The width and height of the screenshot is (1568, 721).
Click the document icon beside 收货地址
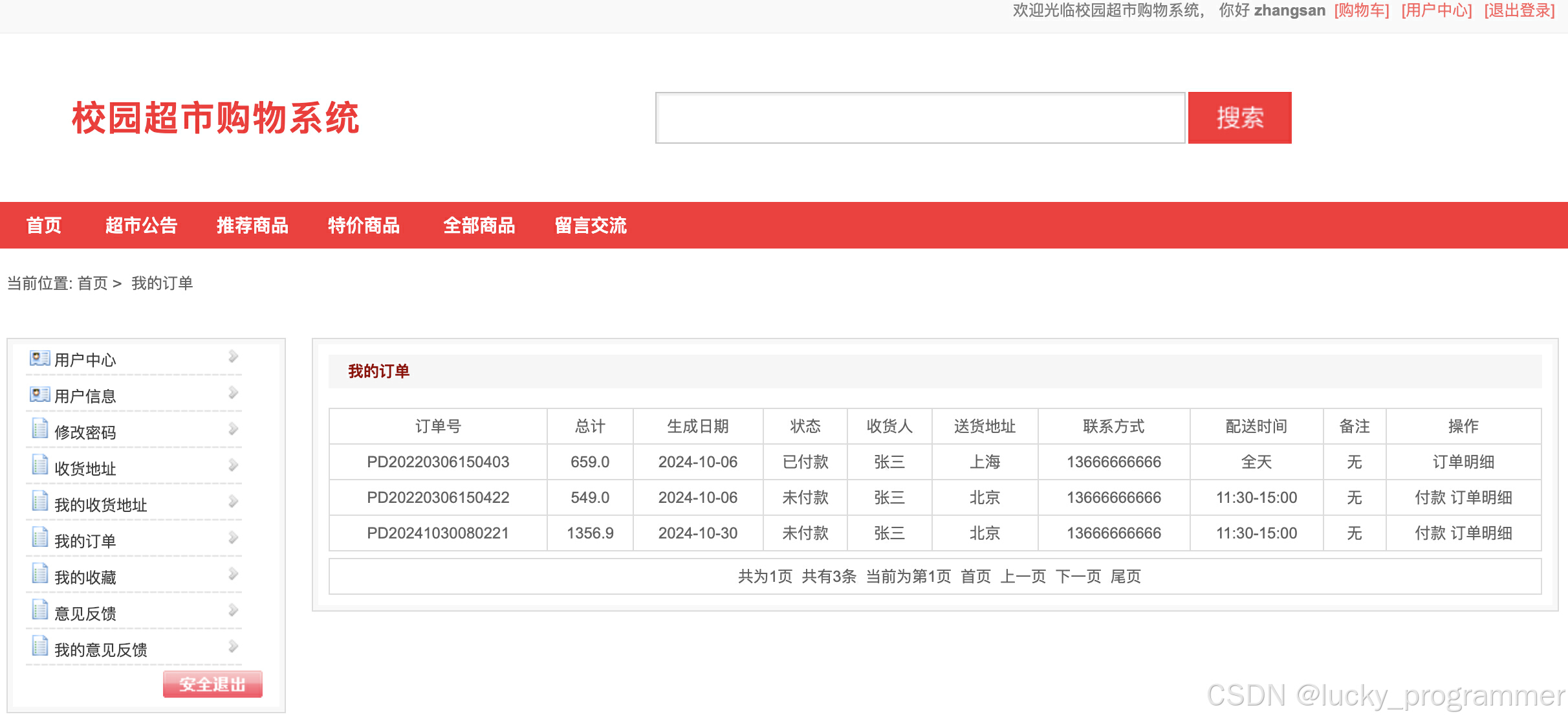[40, 465]
